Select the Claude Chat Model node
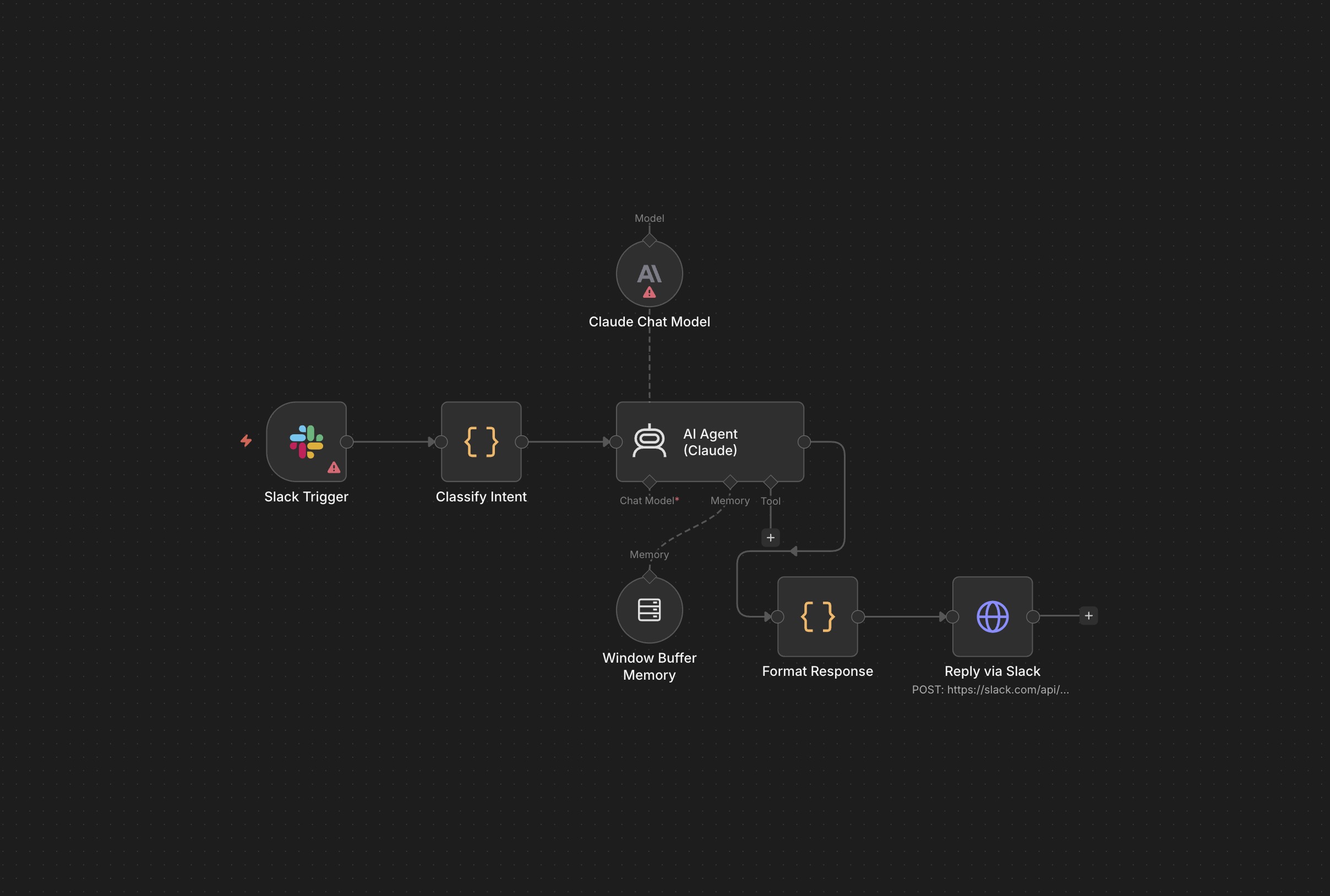The width and height of the screenshot is (1330, 896). tap(649, 274)
